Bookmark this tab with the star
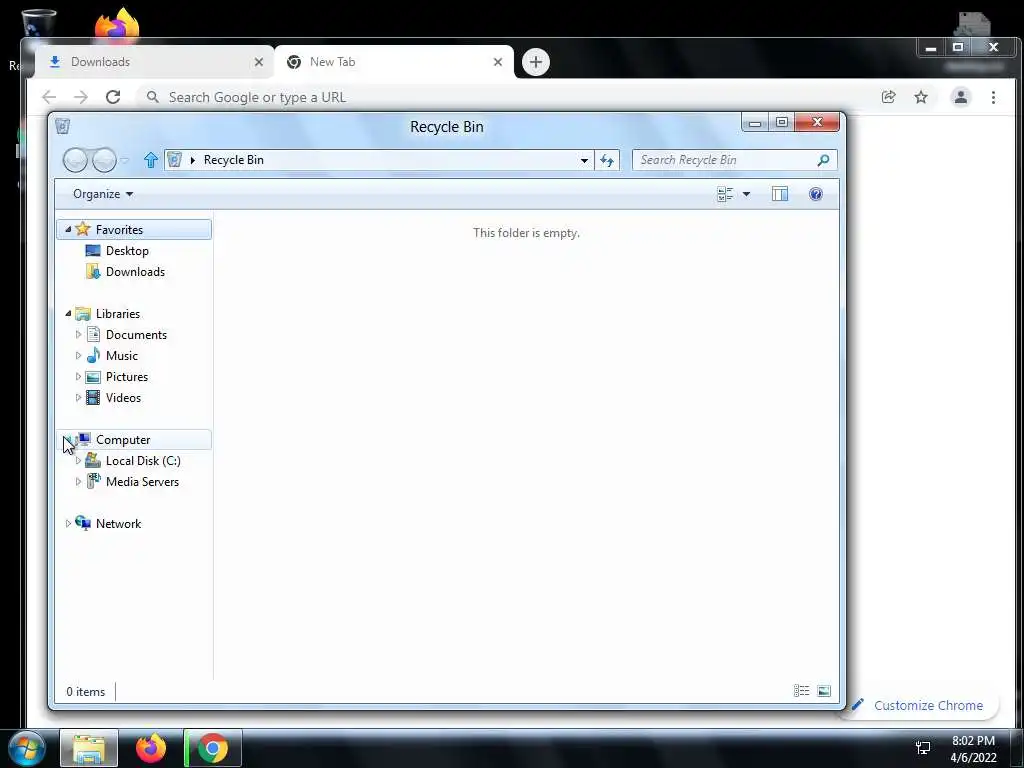 [921, 97]
